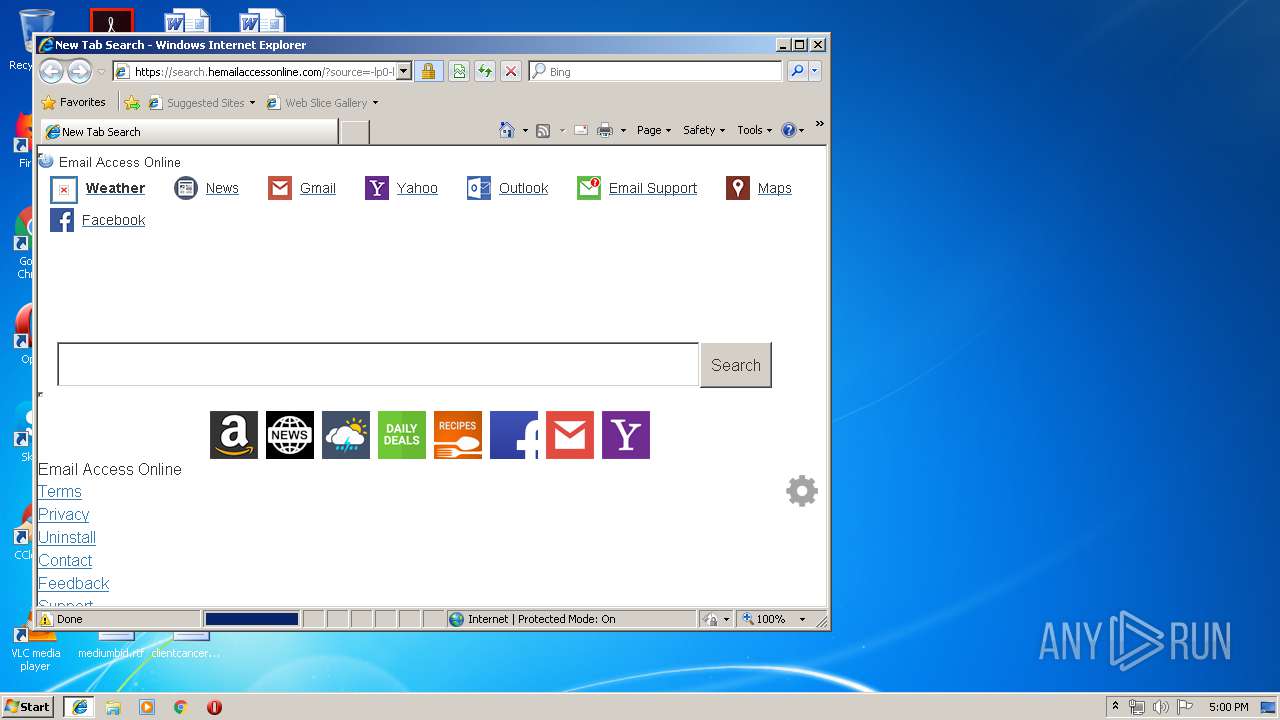Open the purple Yahoo tile

pyautogui.click(x=626, y=435)
